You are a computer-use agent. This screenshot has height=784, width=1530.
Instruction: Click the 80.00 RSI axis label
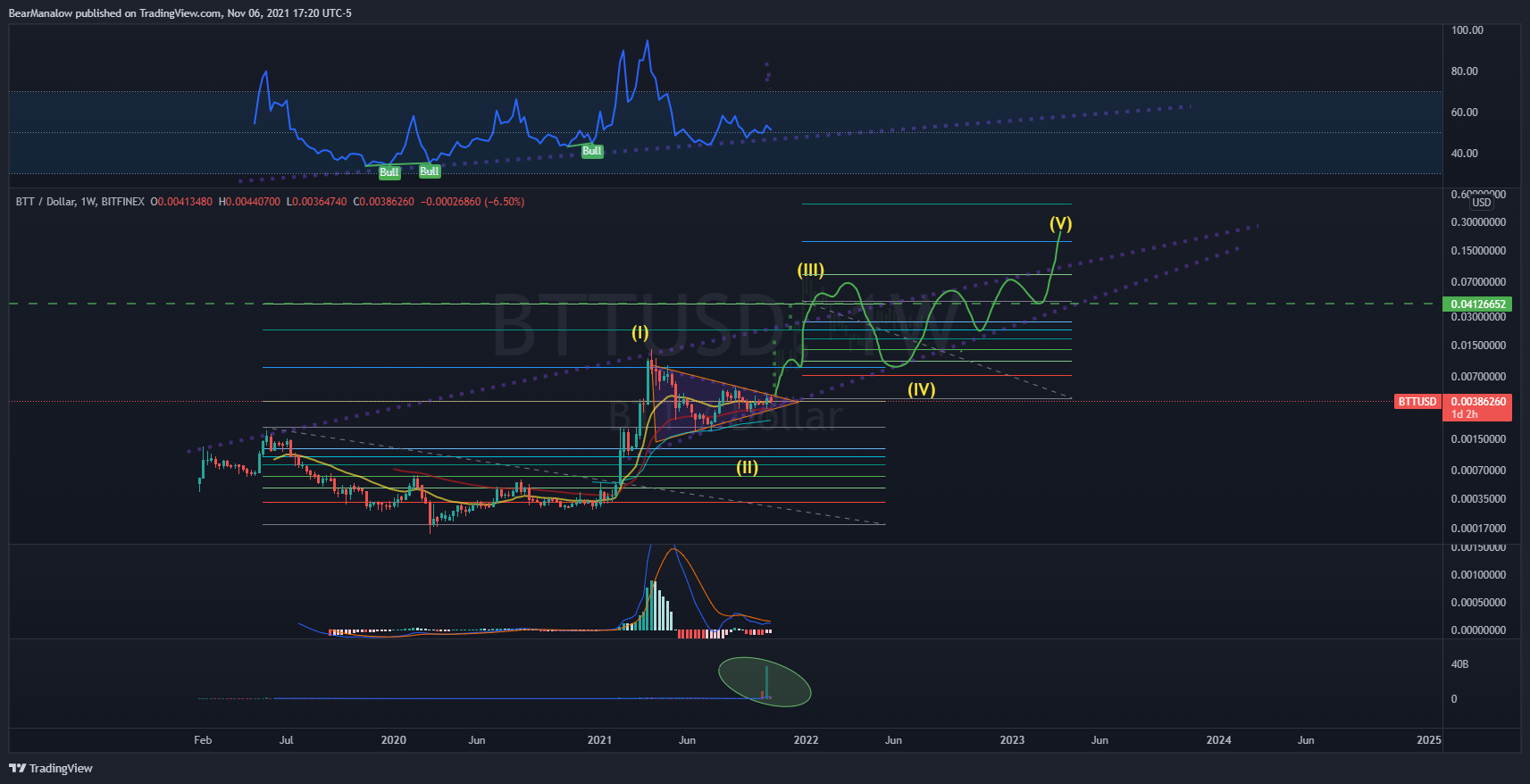[1465, 71]
